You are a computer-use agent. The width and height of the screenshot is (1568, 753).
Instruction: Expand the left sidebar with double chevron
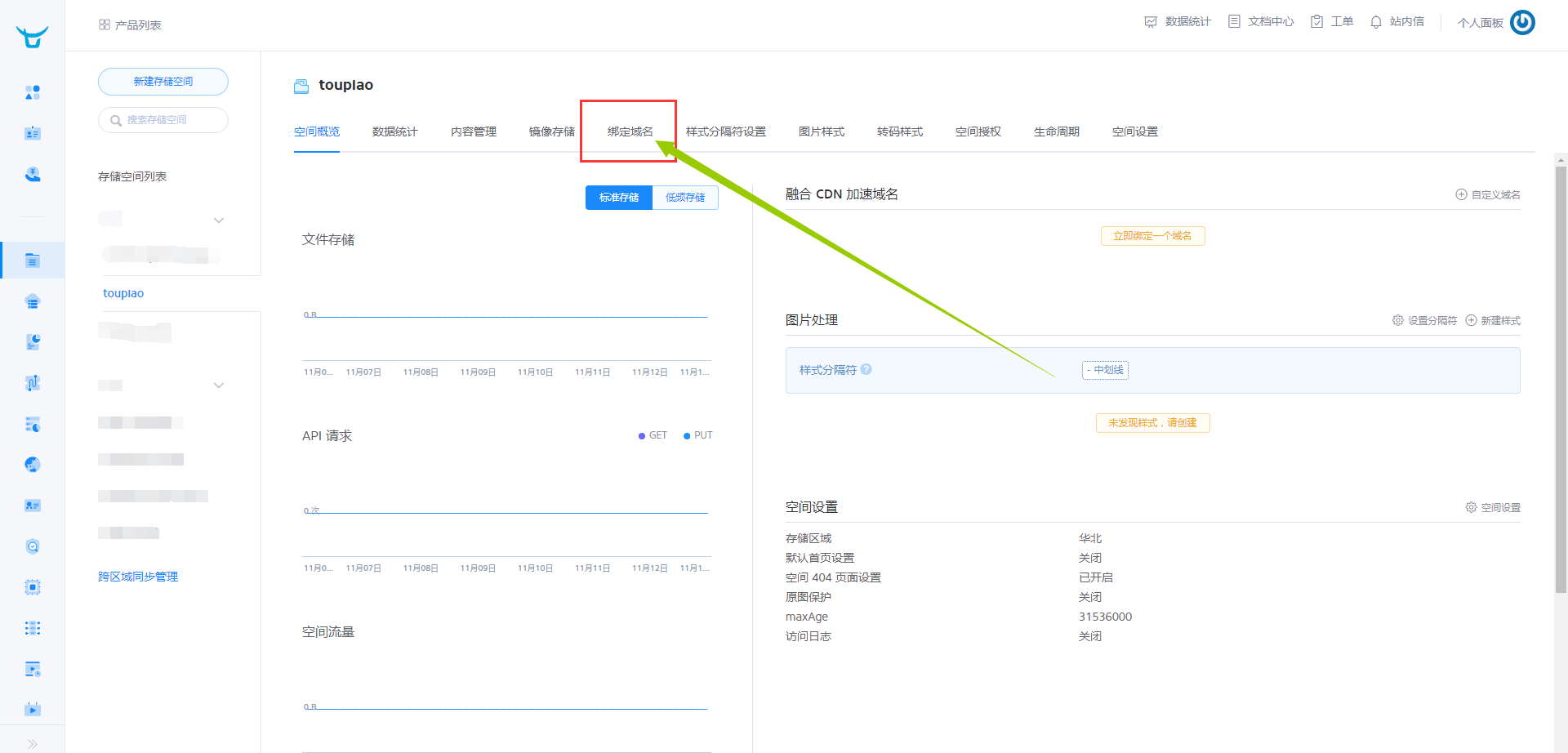(33, 743)
